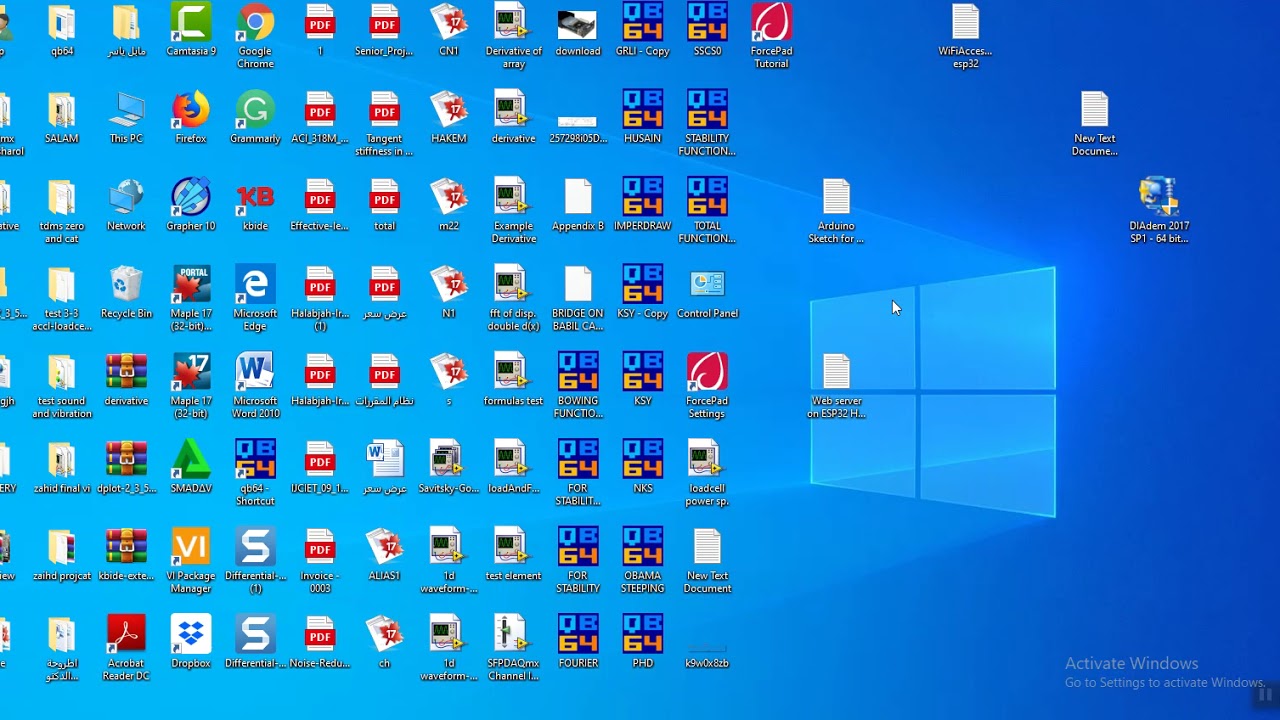Select the Arduino Sketch for ... text file
Screen dimensions: 1280x720
(x=836, y=212)
